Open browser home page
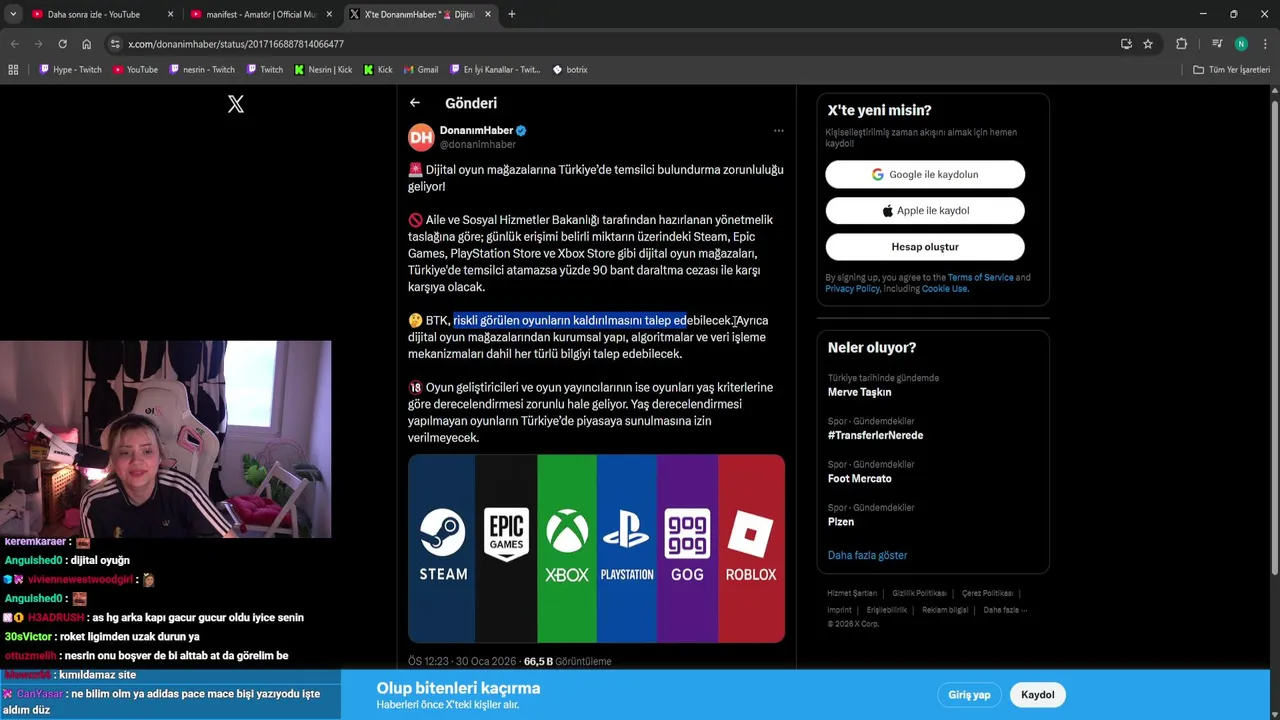This screenshot has height=720, width=1280. point(86,44)
